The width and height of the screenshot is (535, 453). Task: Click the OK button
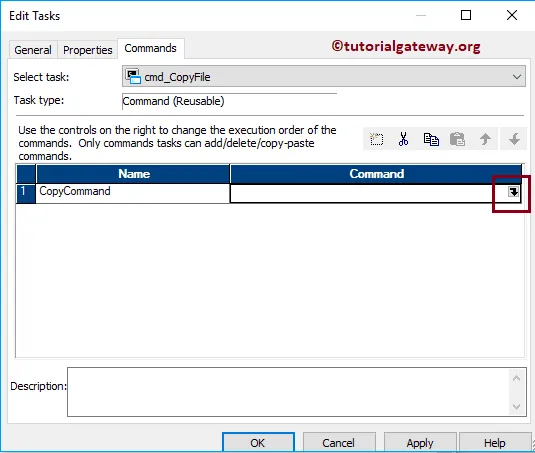(x=258, y=442)
